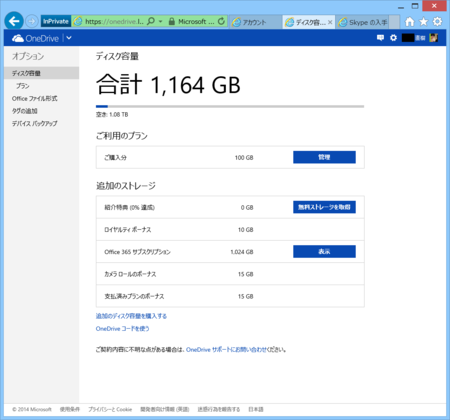Viewport: 450px width, 420px height.
Task: Click the address bar URL field
Action: tap(114, 22)
